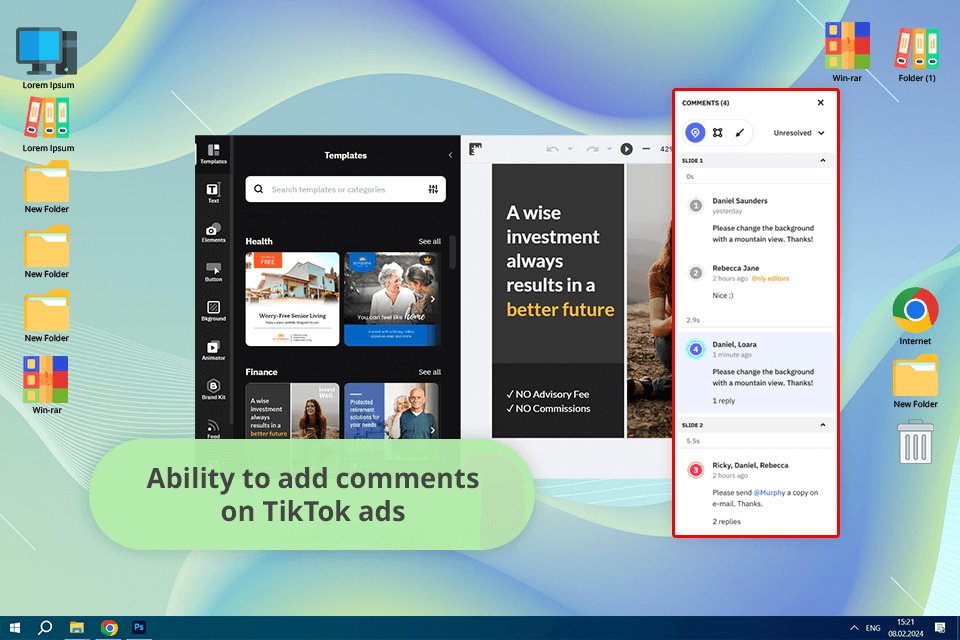This screenshot has height=640, width=960.
Task: Switch to the Templates tab
Action: 213,152
